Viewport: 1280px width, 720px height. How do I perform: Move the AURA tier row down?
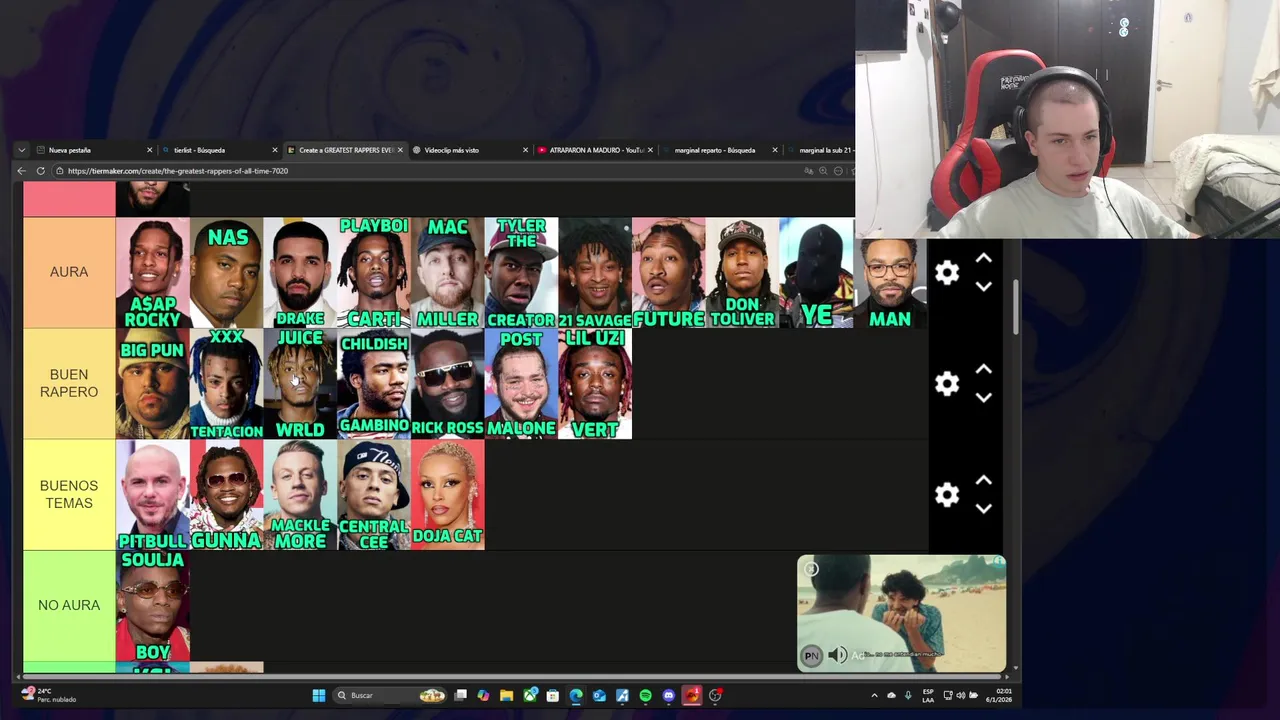[983, 286]
